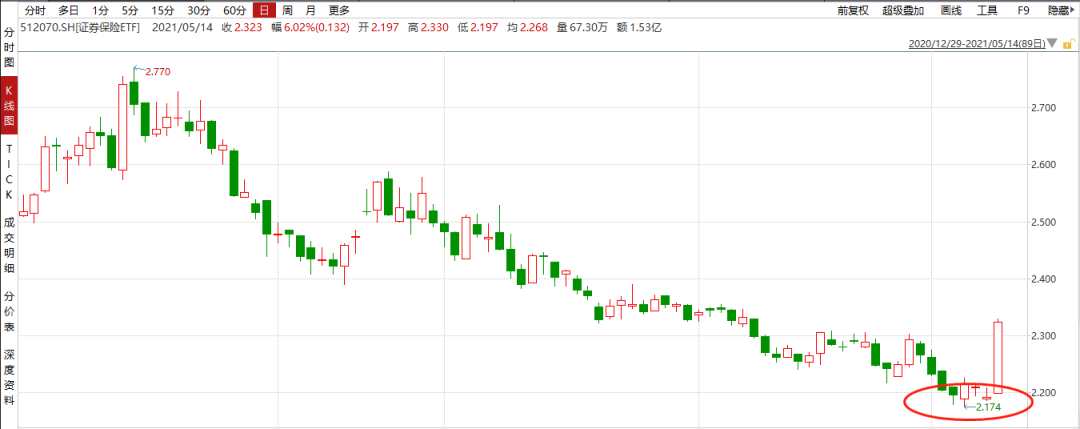Select the 30分 minute period tab
The width and height of the screenshot is (1080, 429).
coord(198,10)
